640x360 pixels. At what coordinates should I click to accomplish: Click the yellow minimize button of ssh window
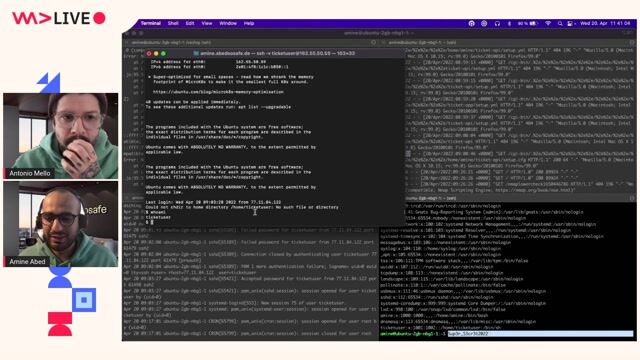pyautogui.click(x=156, y=53)
